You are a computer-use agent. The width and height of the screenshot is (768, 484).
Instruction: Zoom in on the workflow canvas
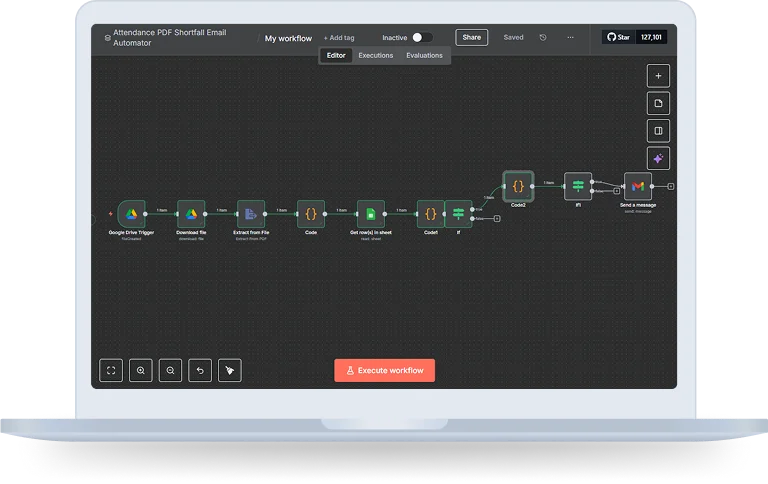tap(141, 370)
